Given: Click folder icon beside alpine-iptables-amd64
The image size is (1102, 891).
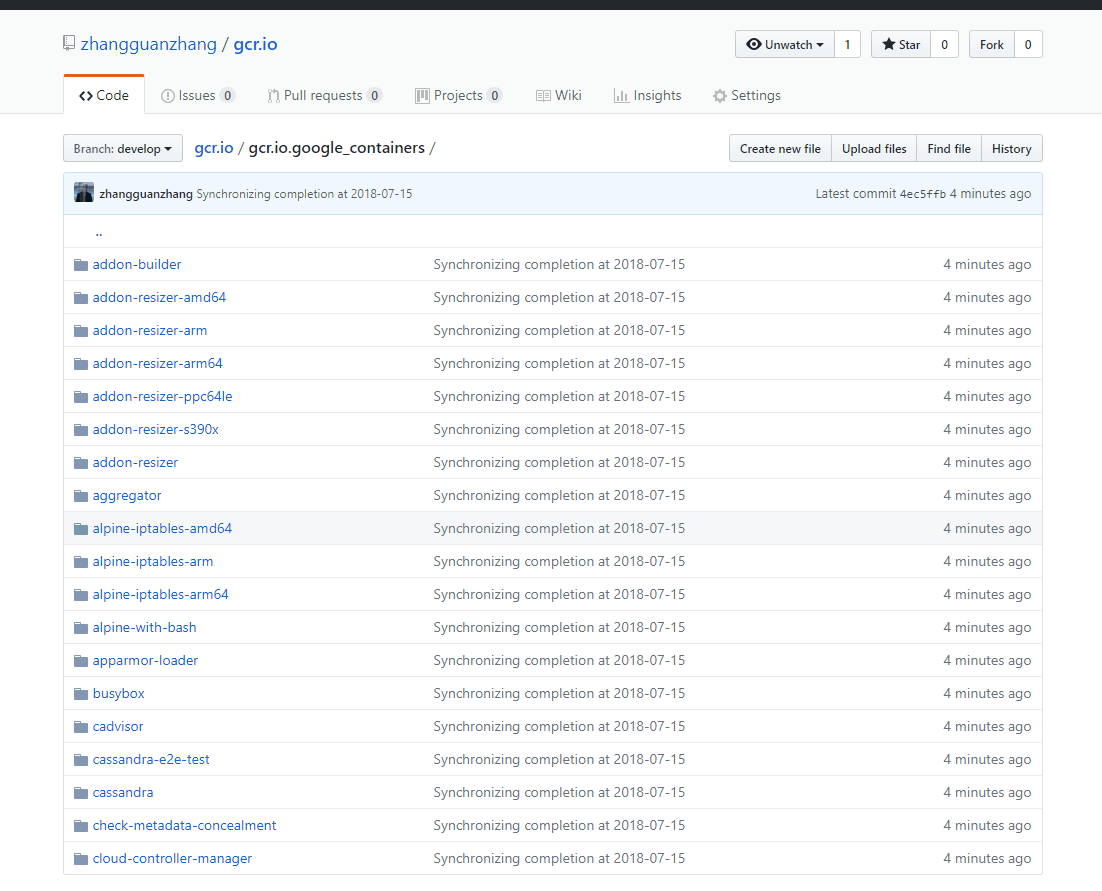Looking at the screenshot, I should click(x=81, y=529).
